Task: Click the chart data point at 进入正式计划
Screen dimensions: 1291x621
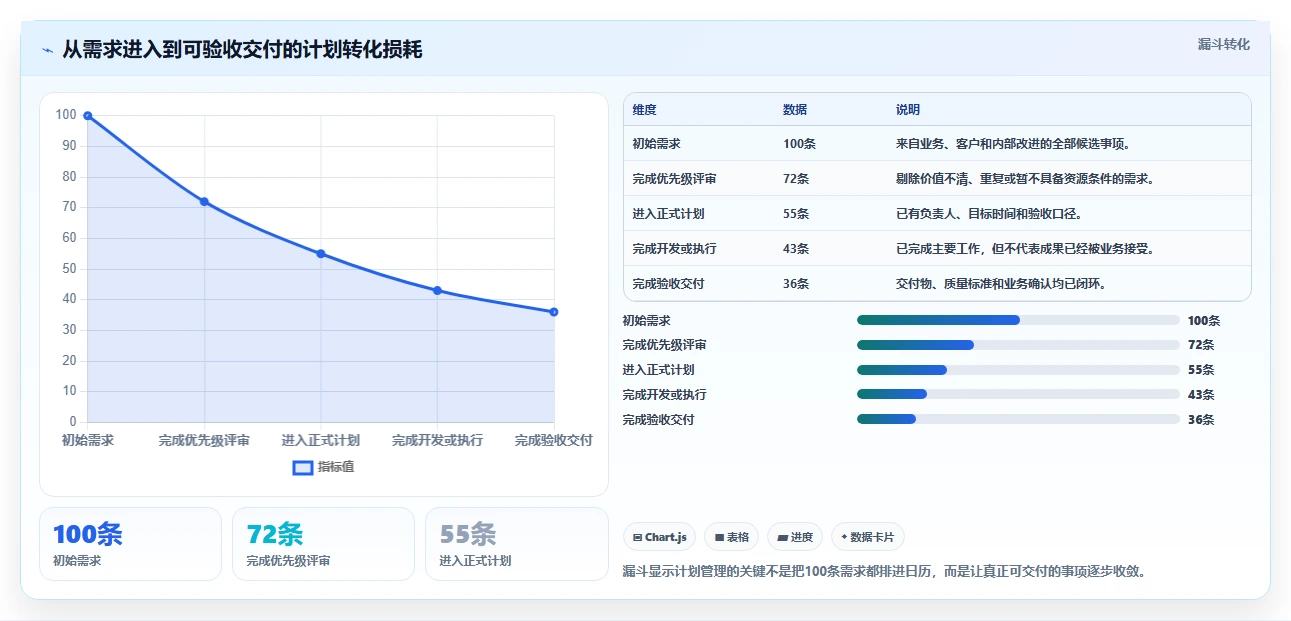Action: click(321, 254)
